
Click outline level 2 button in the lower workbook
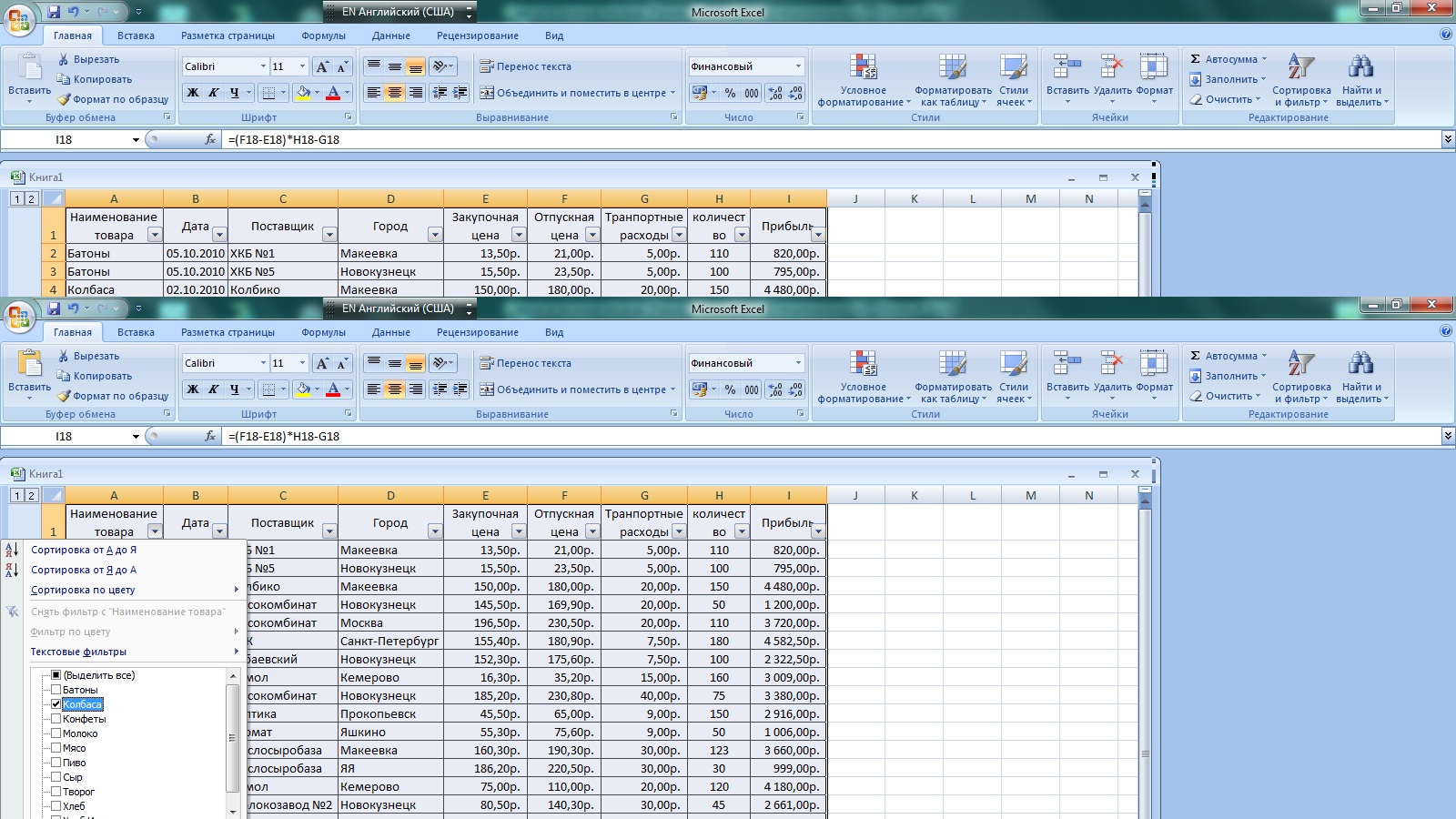click(x=32, y=495)
